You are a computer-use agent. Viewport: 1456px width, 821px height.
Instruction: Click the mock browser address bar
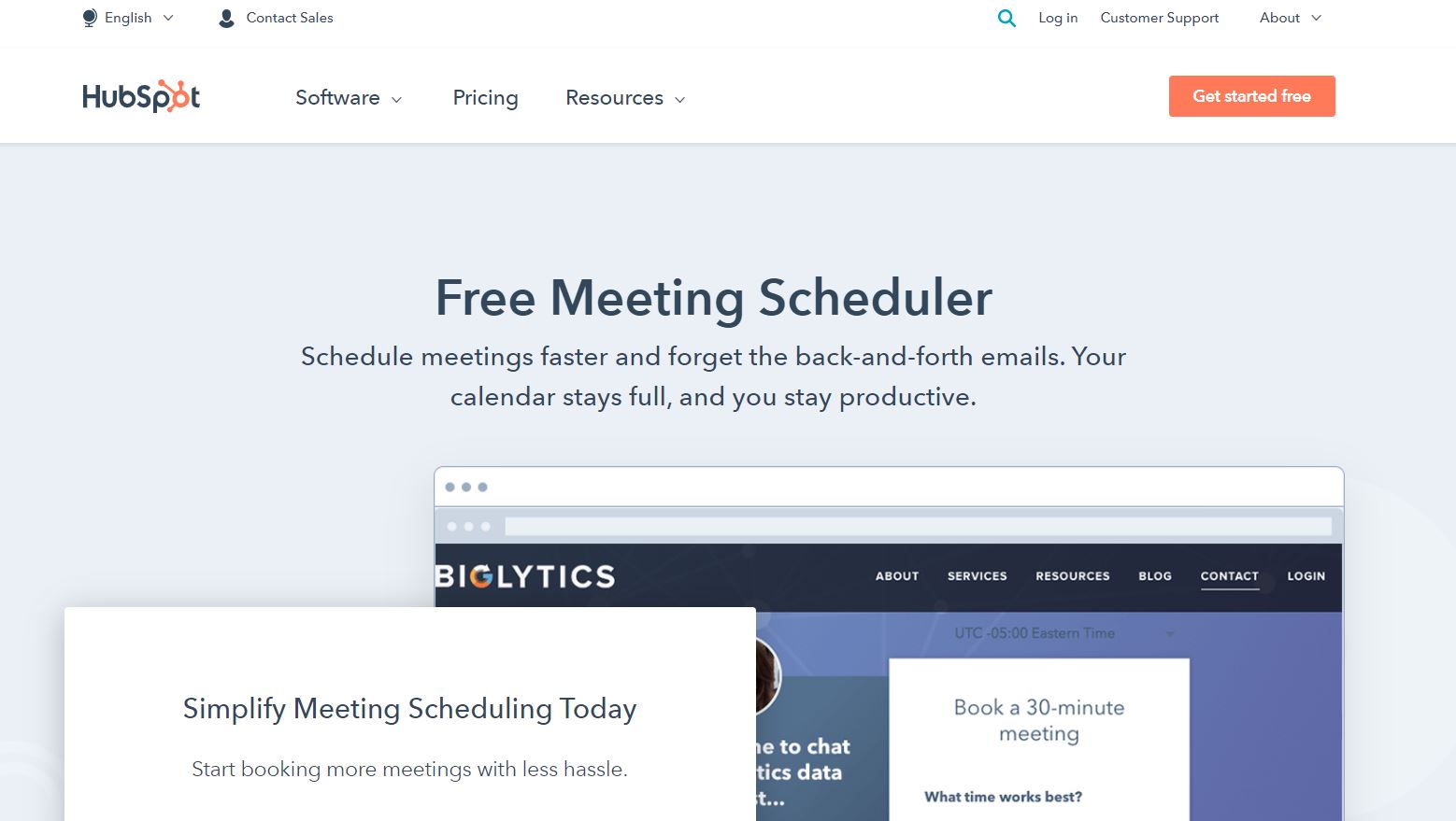point(919,527)
